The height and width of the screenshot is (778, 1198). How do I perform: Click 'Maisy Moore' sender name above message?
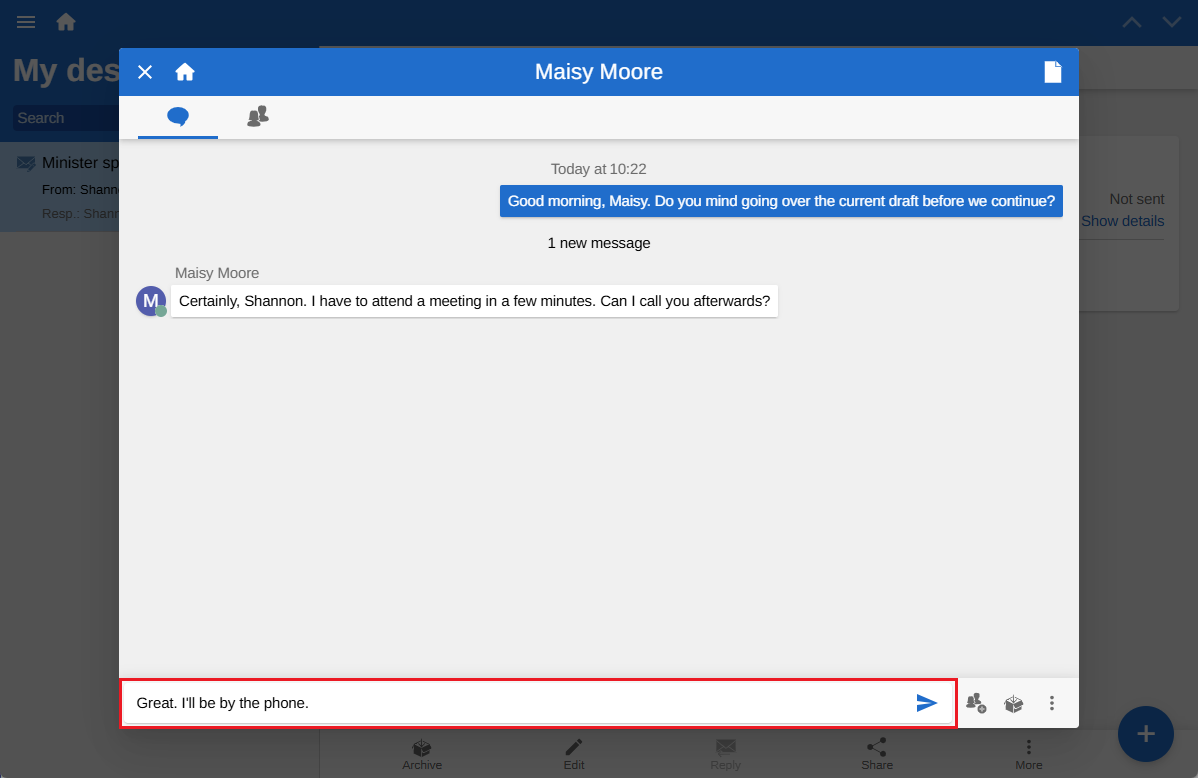tap(217, 273)
